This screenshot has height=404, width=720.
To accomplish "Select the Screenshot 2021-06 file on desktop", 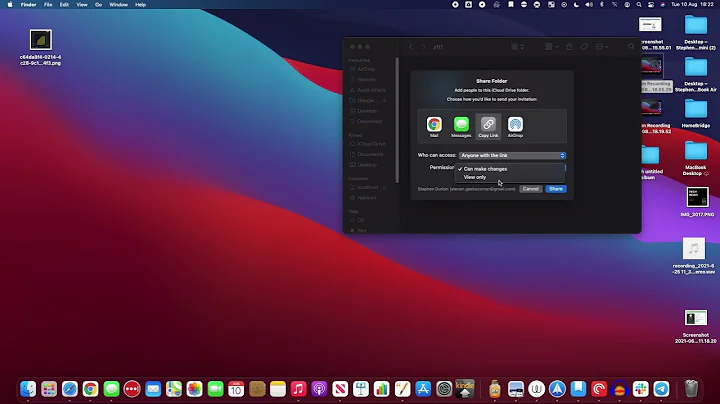I will click(696, 326).
